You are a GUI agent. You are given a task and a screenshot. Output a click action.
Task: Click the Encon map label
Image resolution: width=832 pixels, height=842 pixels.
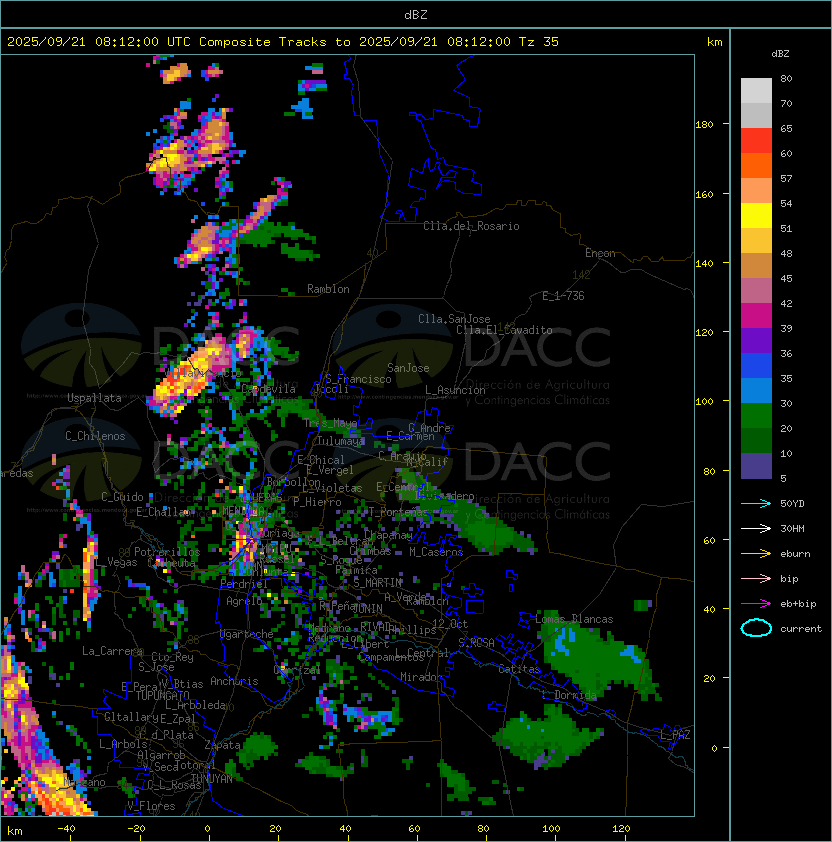pyautogui.click(x=600, y=253)
